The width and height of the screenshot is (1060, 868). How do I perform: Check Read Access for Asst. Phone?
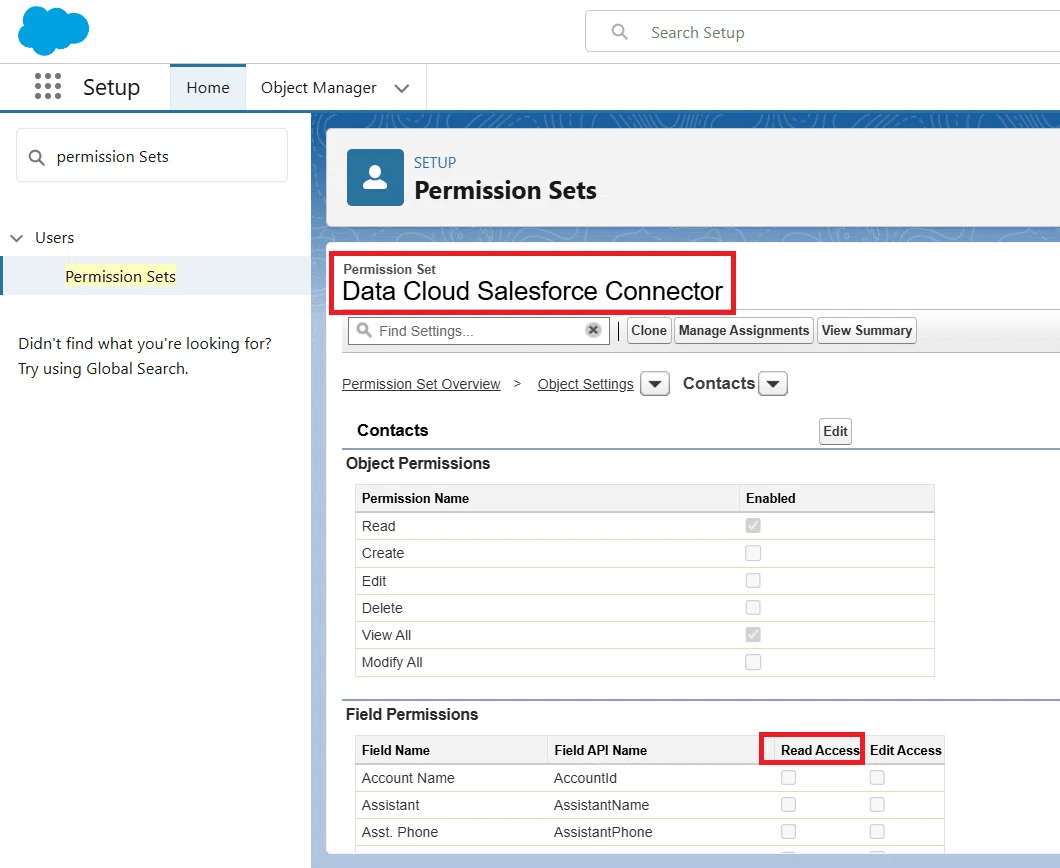788,831
